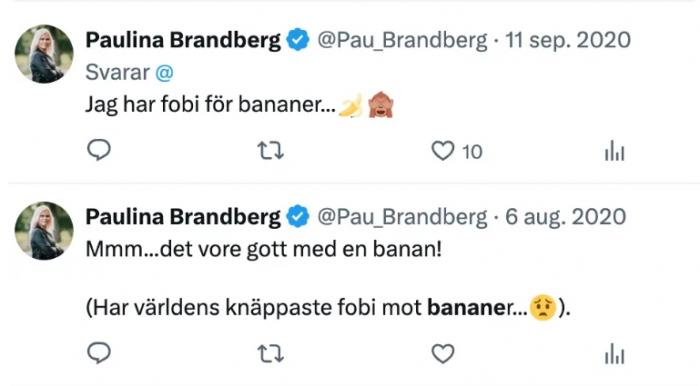This screenshot has height=386, width=700.
Task: Open tweet text 'Mmm...det vore gott med en banan!'
Action: point(263,249)
